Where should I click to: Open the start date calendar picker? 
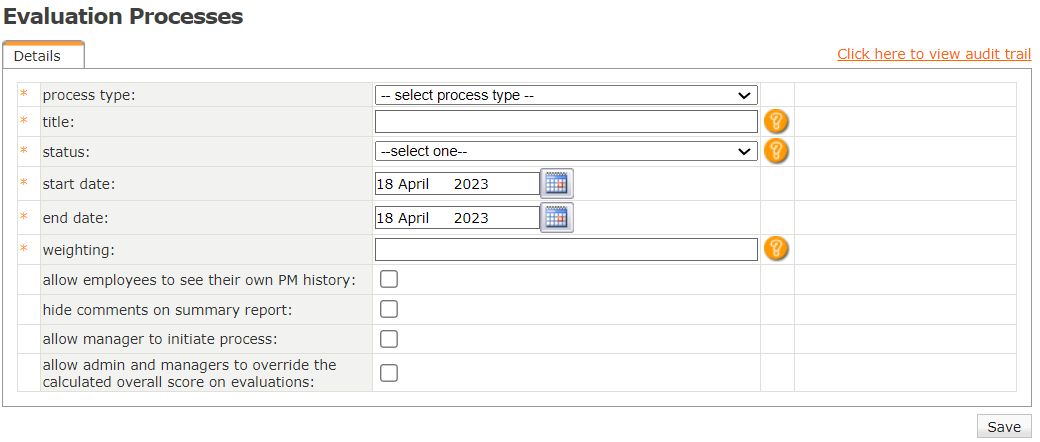(556, 183)
